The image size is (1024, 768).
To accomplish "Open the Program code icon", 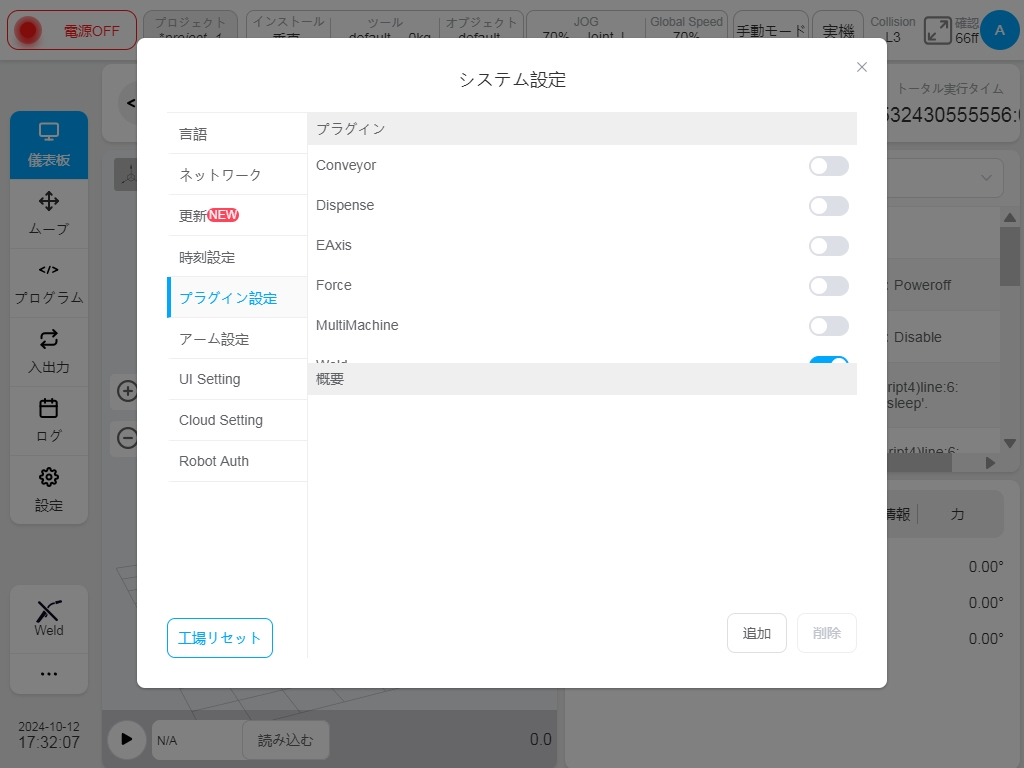I will pos(49,270).
